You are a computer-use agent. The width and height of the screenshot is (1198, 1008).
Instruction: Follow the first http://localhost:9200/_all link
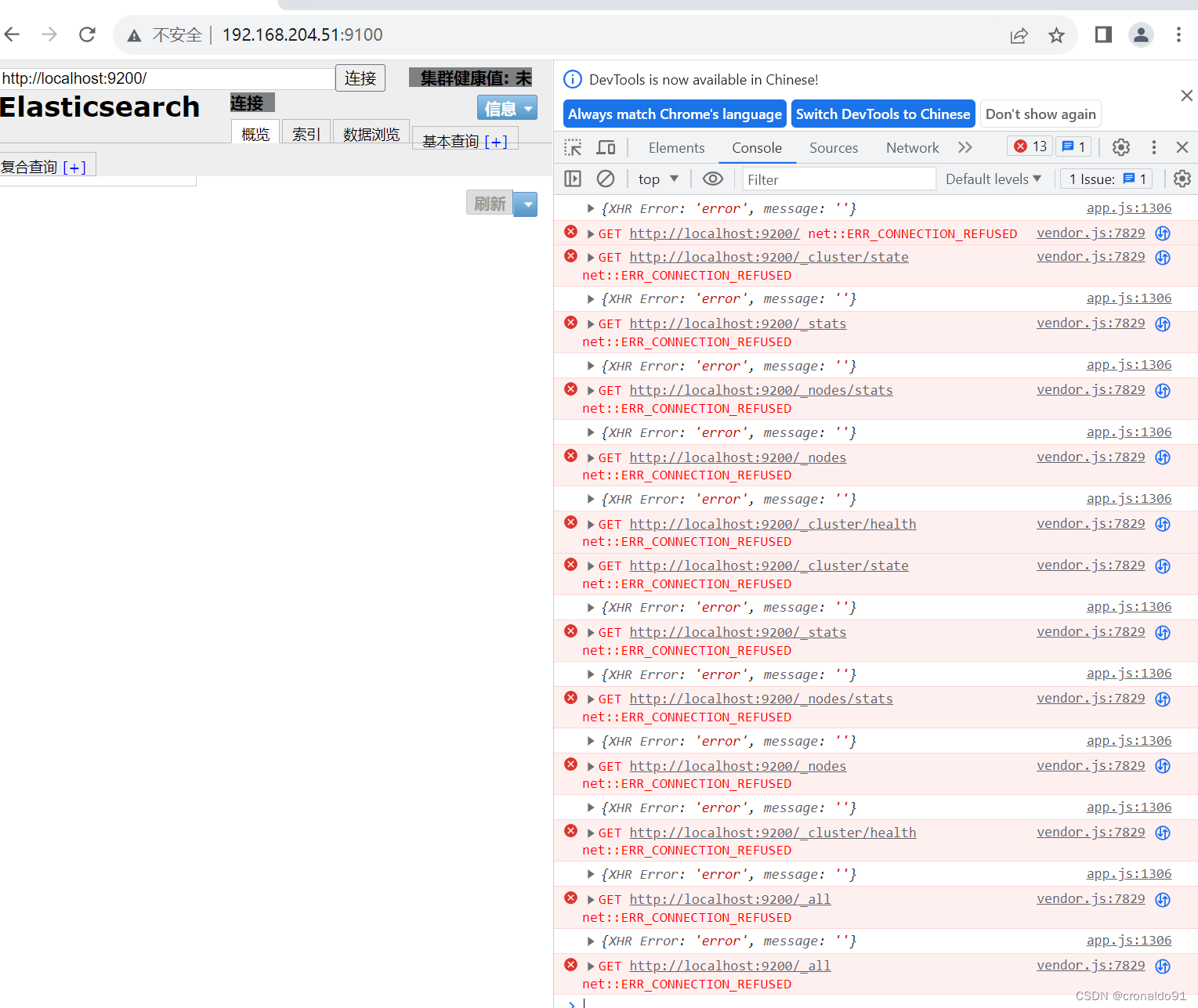(729, 899)
